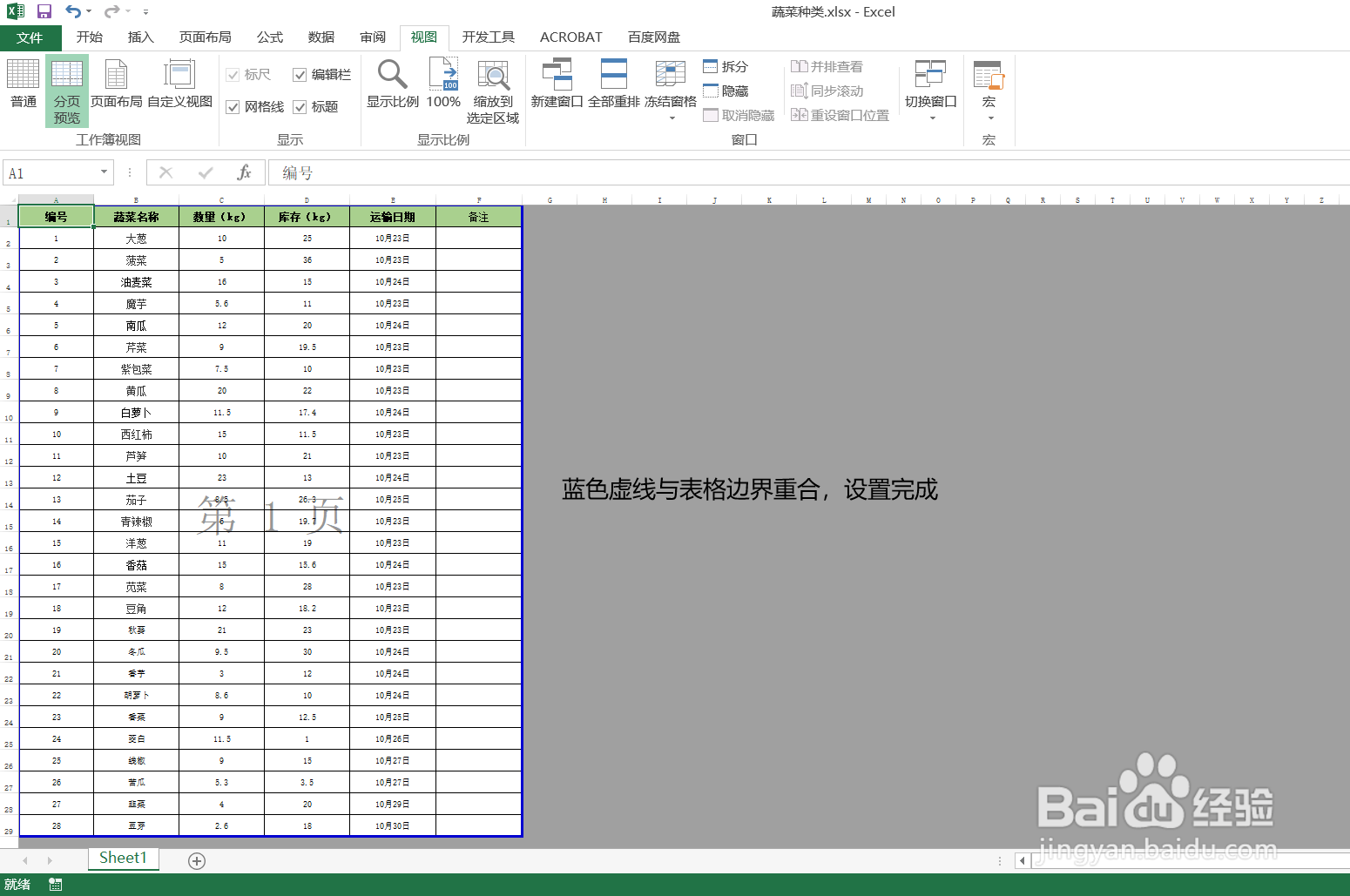1350x896 pixels.
Task: Select Page Break Preview (分页预览)
Action: 67,91
